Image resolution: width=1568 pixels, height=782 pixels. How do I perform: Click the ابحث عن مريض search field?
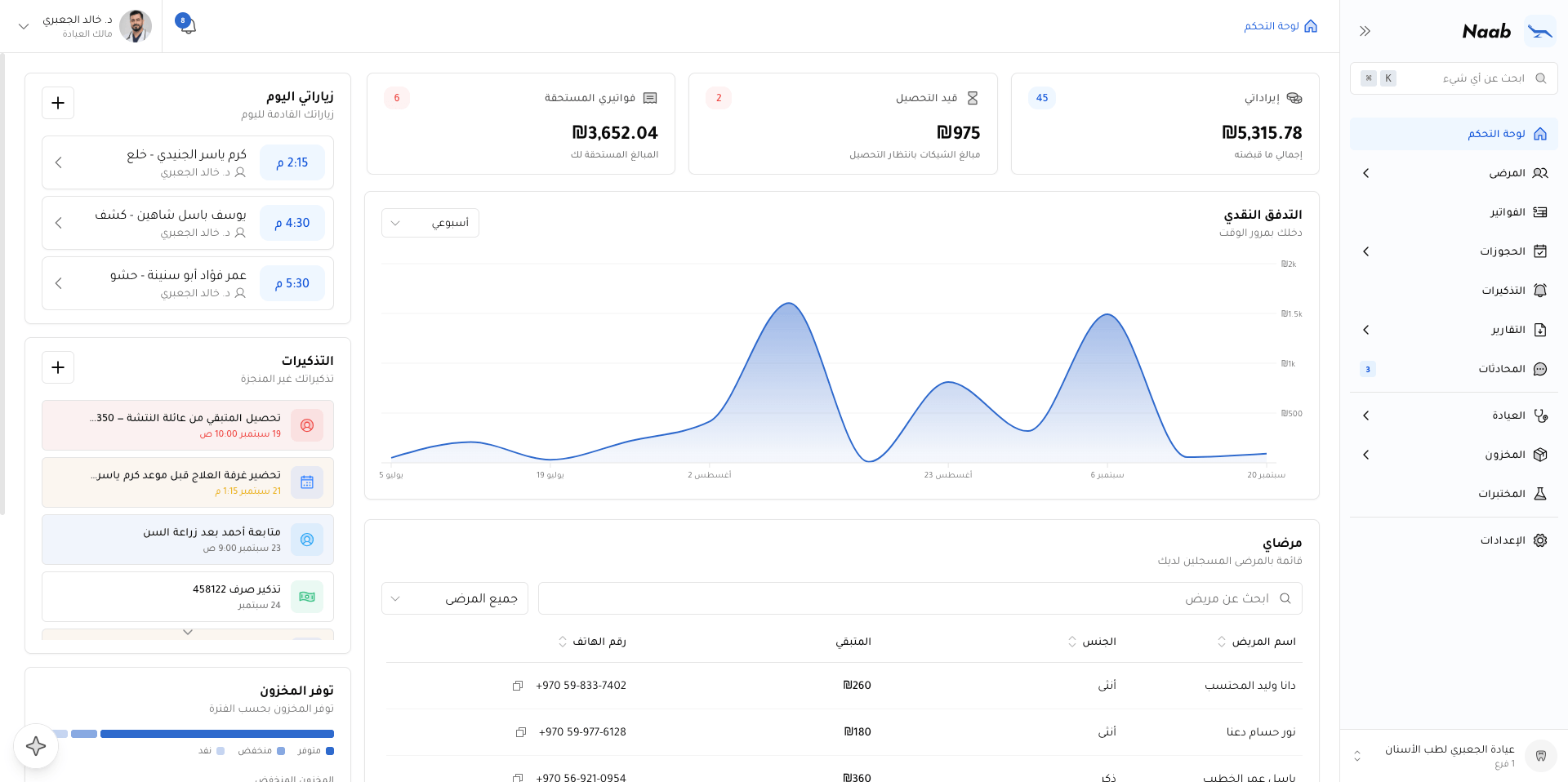pos(920,598)
